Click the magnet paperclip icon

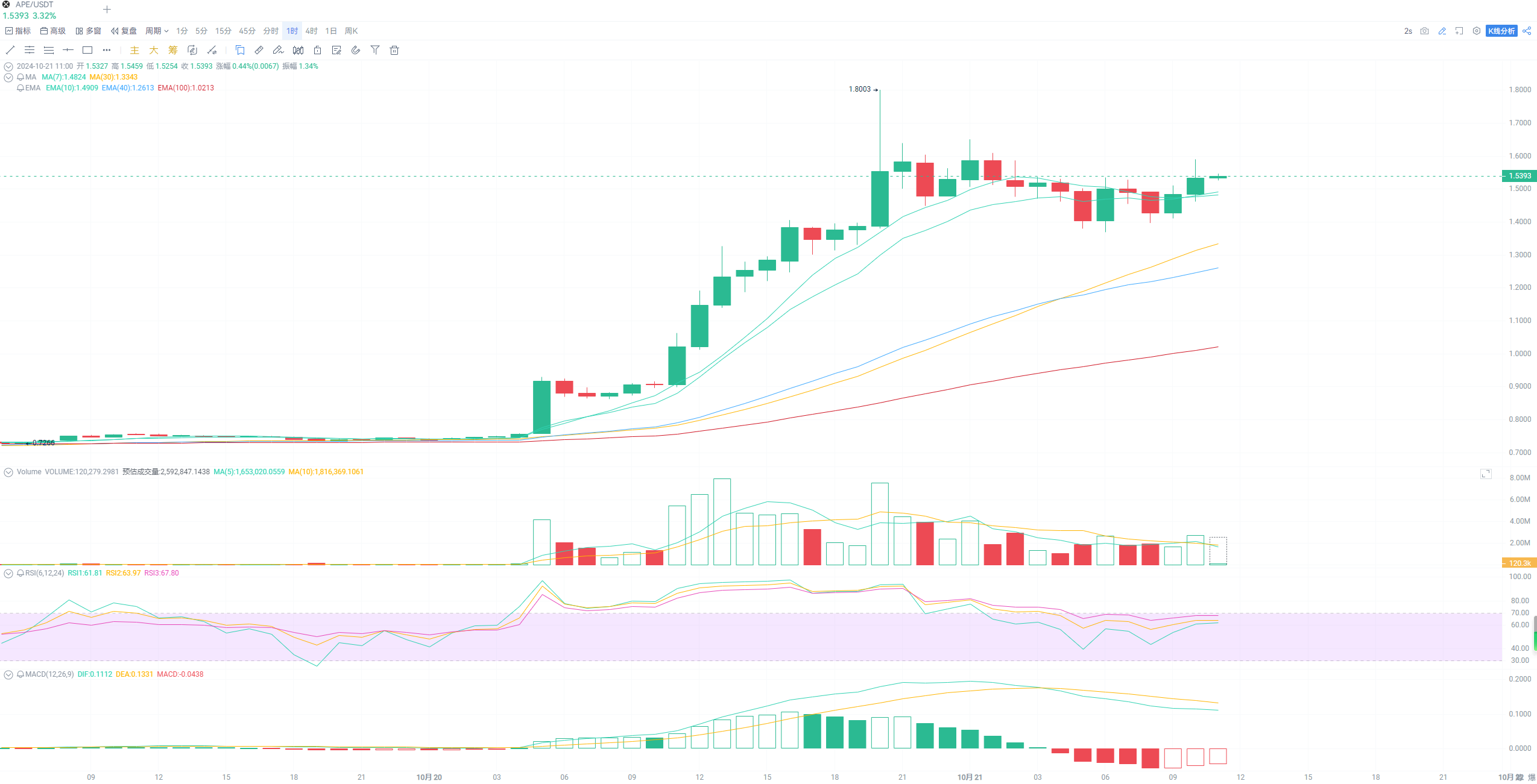[x=356, y=50]
